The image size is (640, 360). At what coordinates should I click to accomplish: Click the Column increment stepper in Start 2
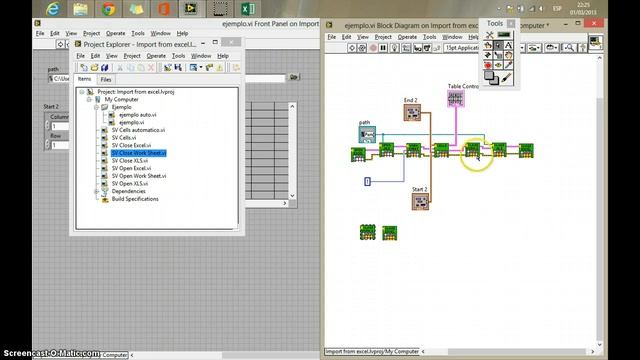click(x=47, y=124)
